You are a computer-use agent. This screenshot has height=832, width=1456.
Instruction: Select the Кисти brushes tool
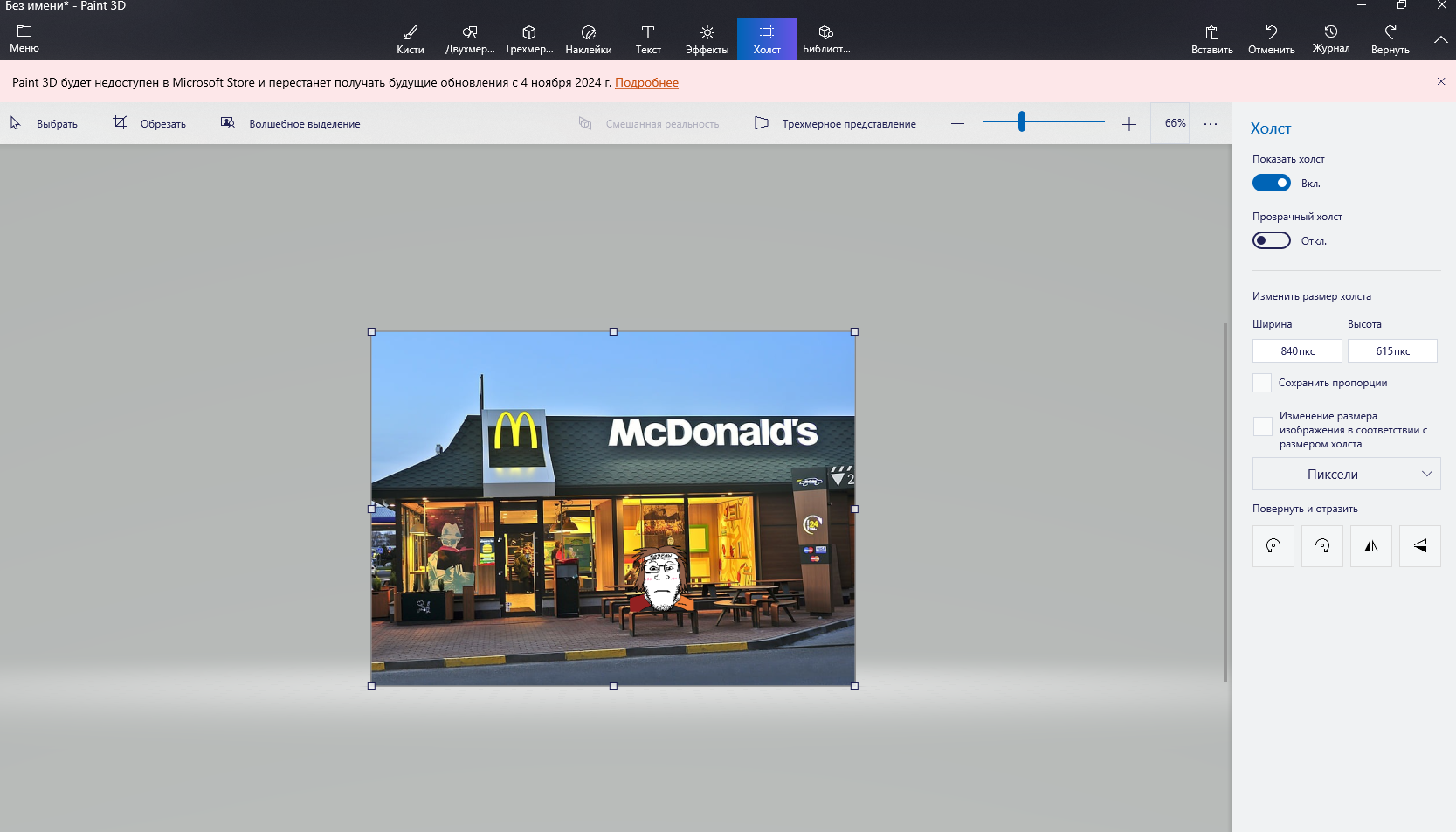pyautogui.click(x=411, y=39)
